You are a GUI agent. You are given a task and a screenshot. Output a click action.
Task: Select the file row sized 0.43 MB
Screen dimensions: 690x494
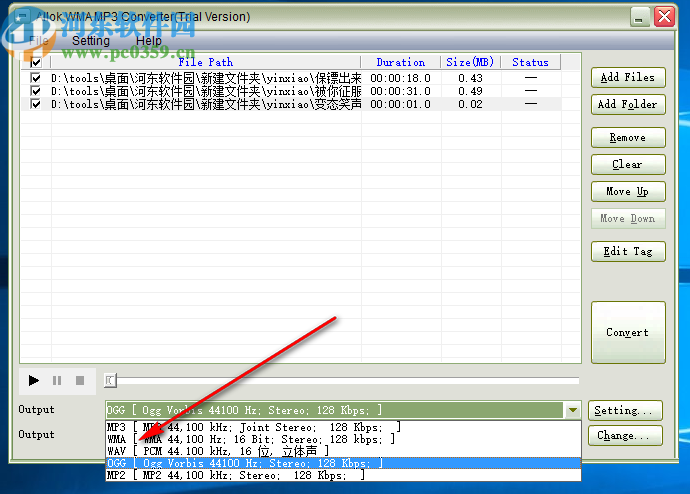click(x=290, y=78)
